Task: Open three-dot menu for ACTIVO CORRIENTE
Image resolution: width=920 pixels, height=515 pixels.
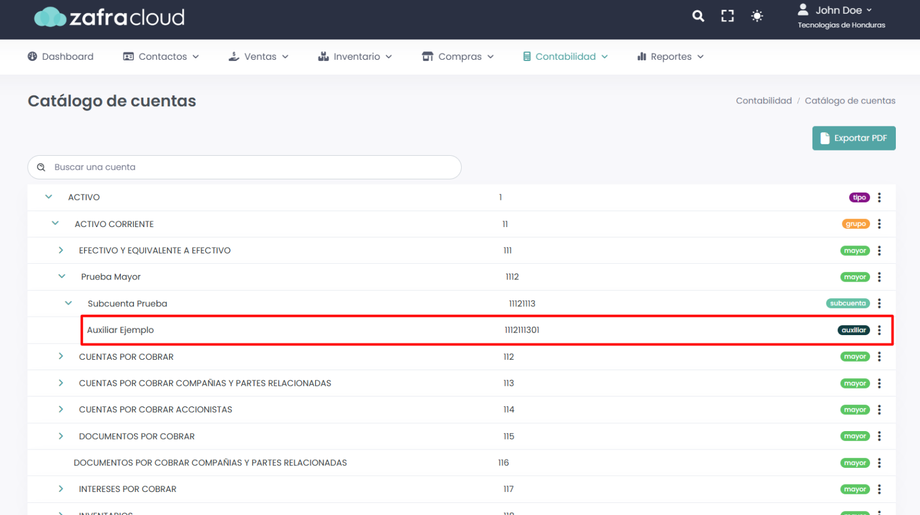Action: 880,224
